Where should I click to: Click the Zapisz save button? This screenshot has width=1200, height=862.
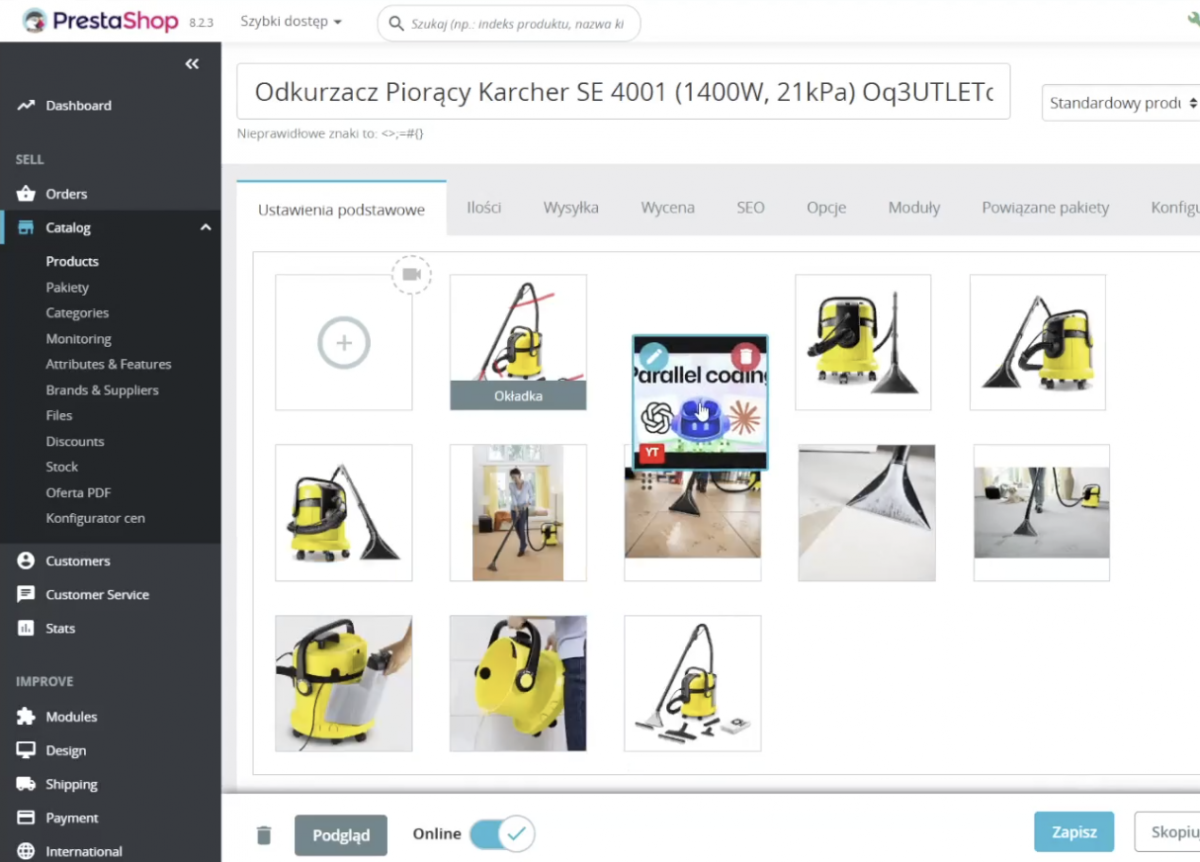(x=1073, y=832)
